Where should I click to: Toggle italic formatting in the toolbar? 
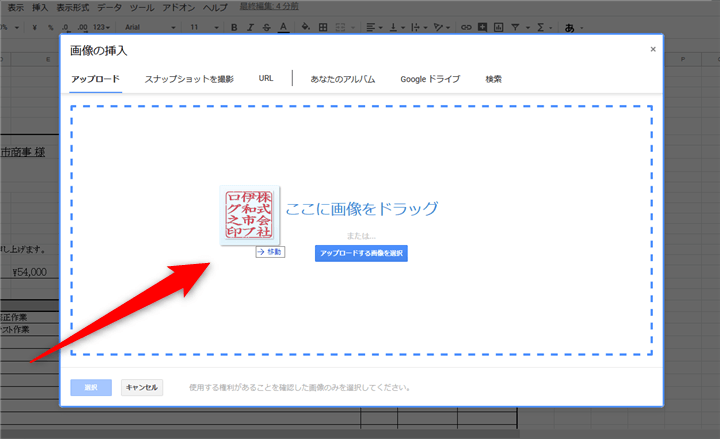tap(250, 28)
